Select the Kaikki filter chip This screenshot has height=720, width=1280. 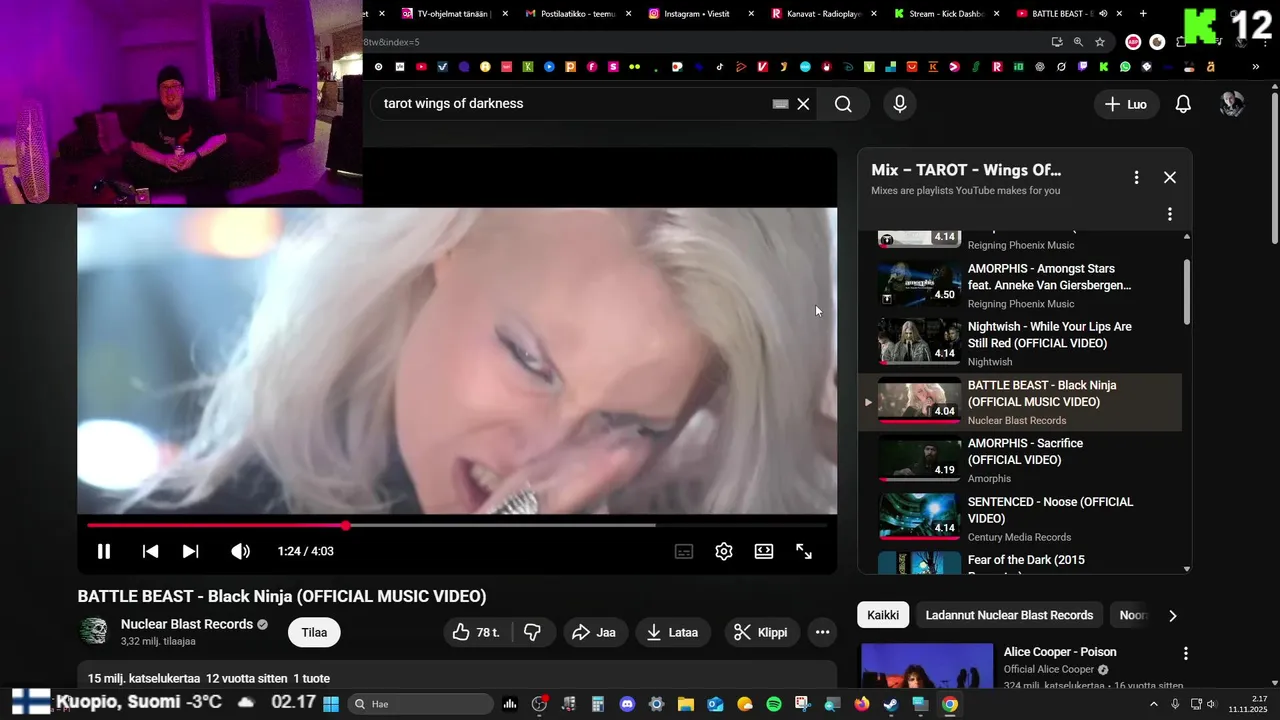[x=883, y=615]
